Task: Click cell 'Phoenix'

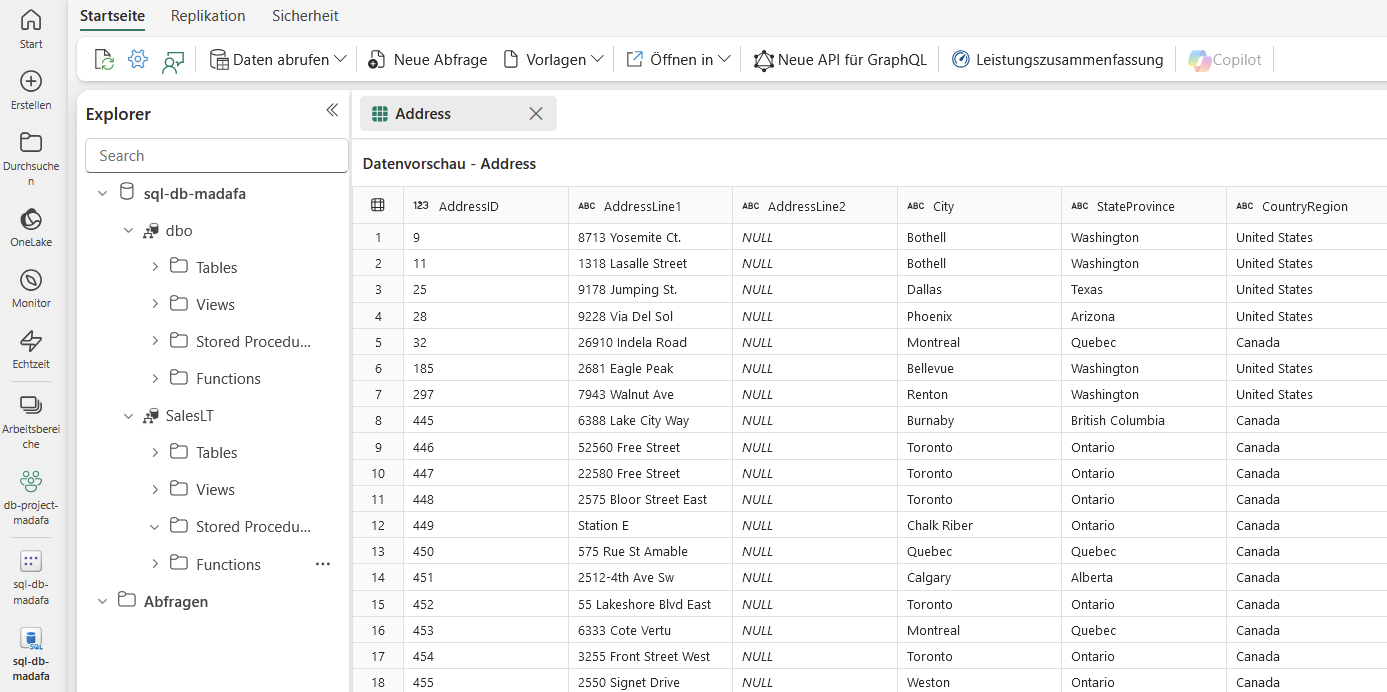Action: point(980,316)
